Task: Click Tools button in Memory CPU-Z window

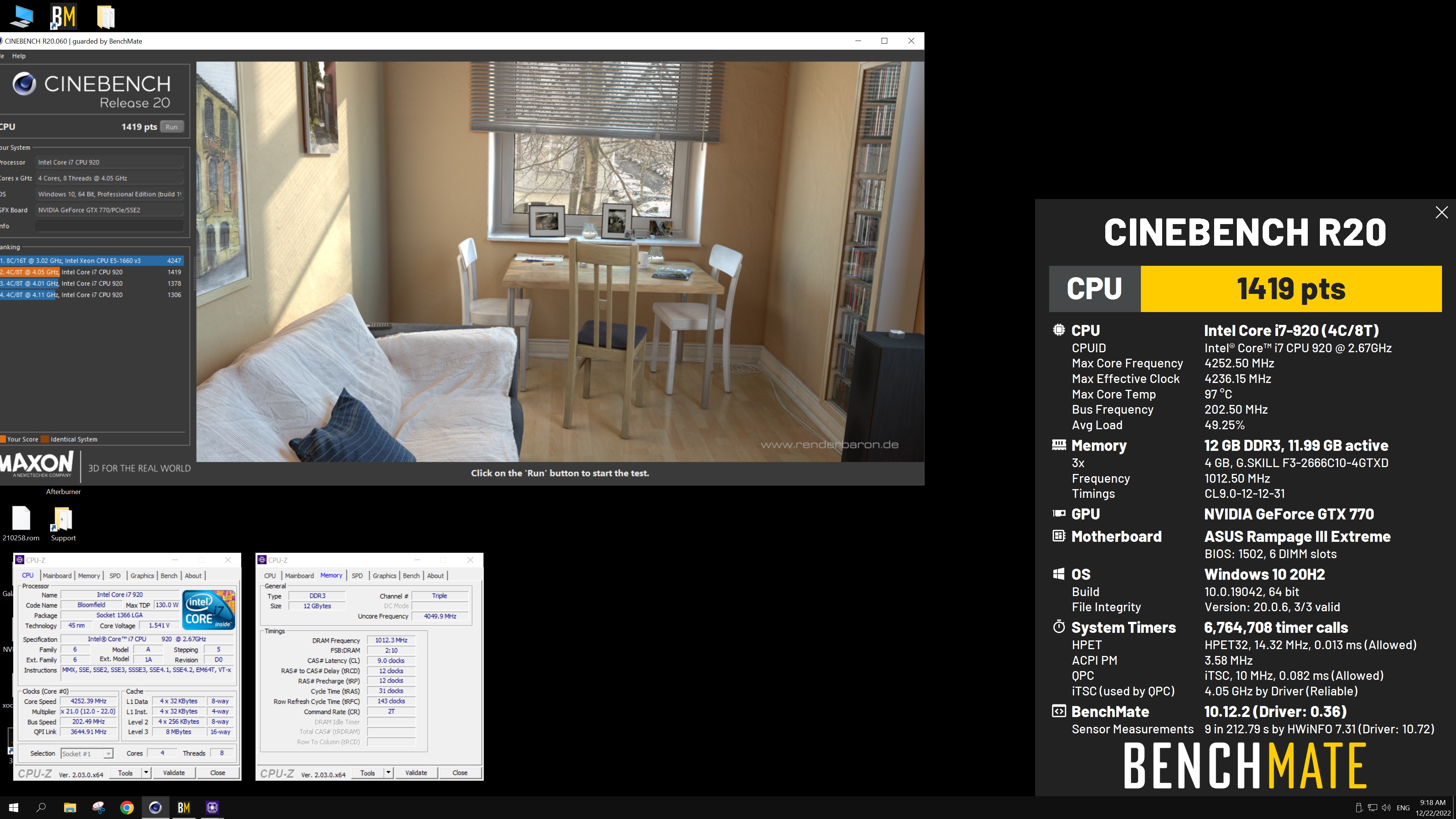Action: coord(367,773)
